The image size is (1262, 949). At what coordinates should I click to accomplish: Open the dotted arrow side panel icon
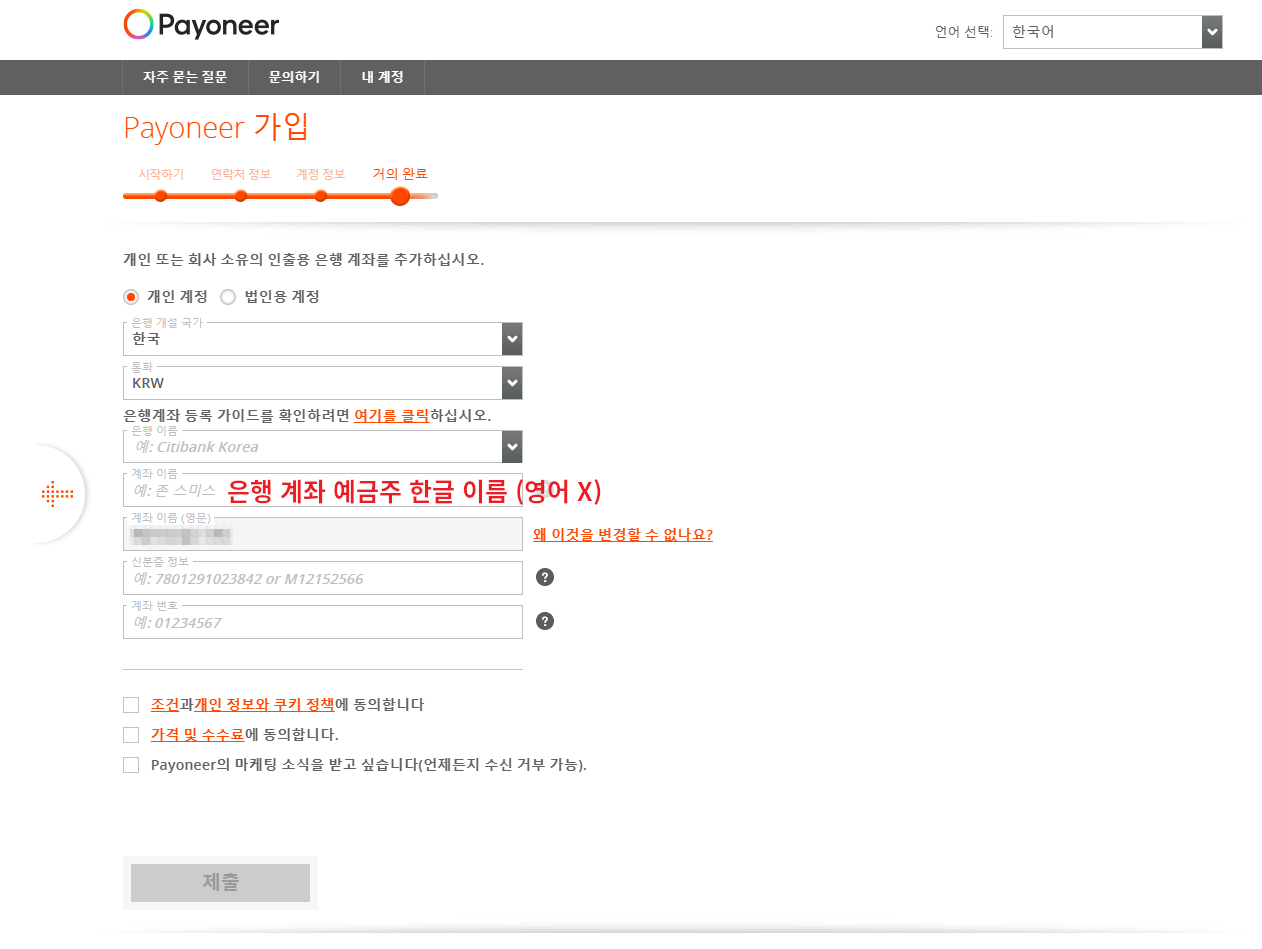tap(57, 493)
